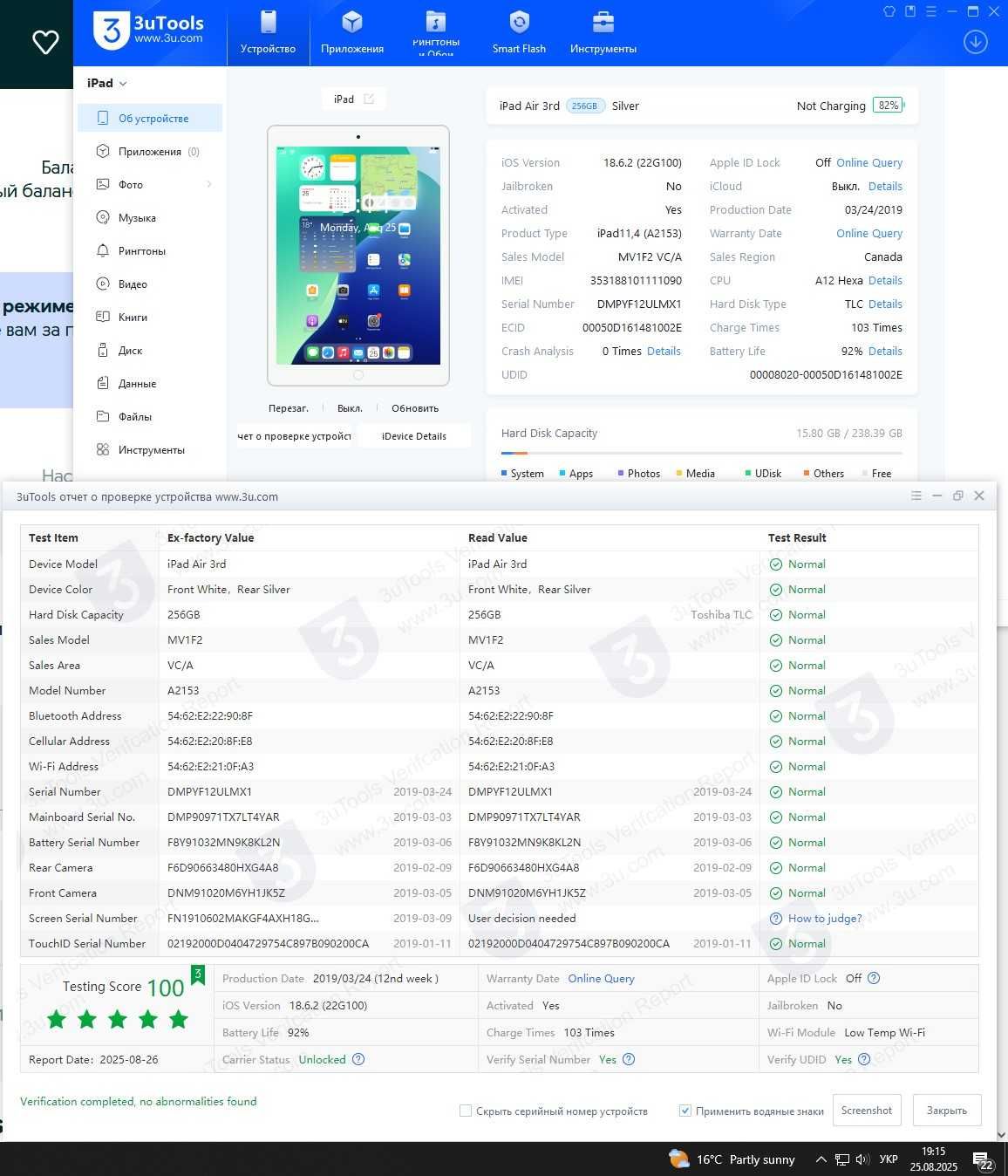Open the Файлы sidebar item
1008x1176 pixels.
[150, 416]
